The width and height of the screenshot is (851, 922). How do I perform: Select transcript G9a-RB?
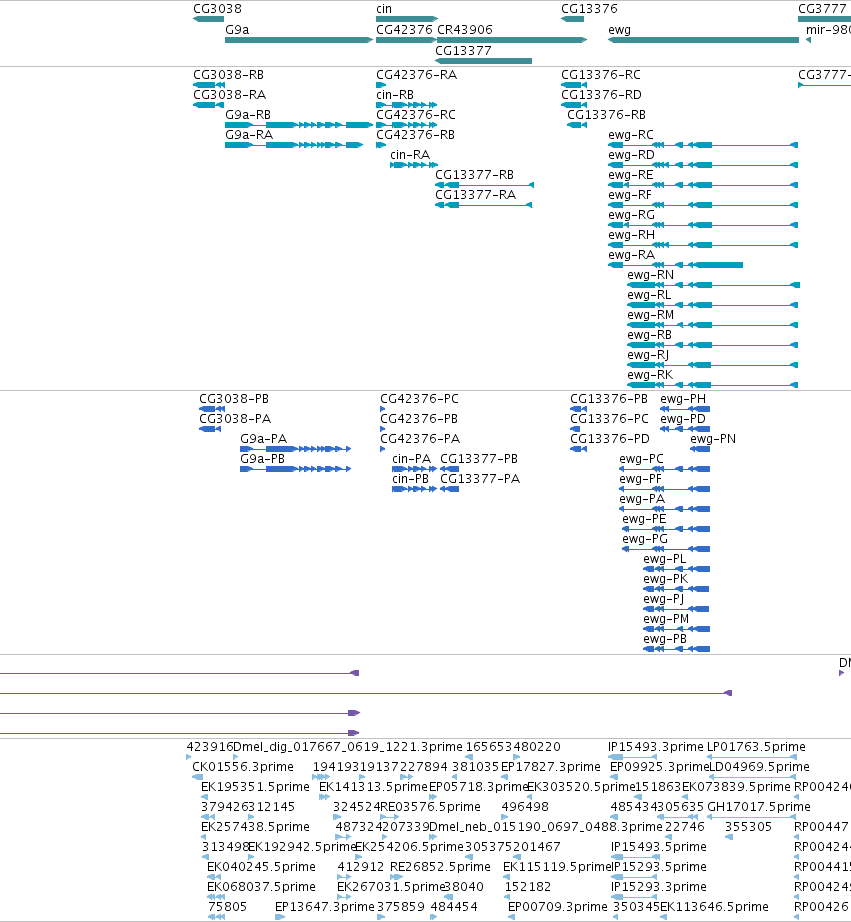click(299, 125)
